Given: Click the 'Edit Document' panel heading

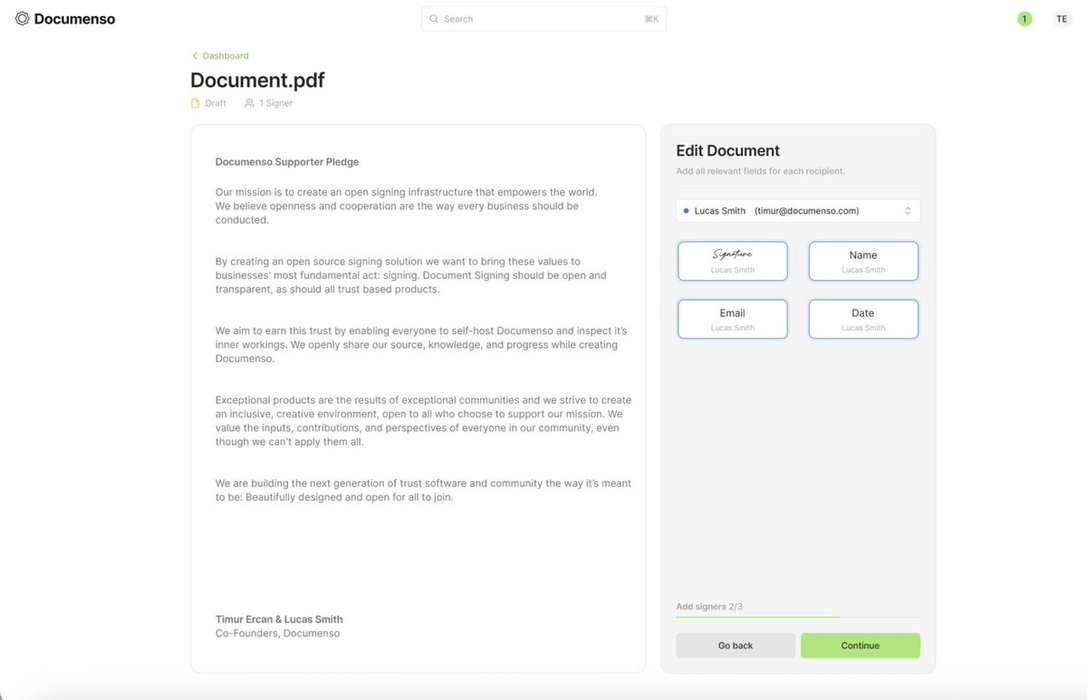Looking at the screenshot, I should (x=728, y=150).
